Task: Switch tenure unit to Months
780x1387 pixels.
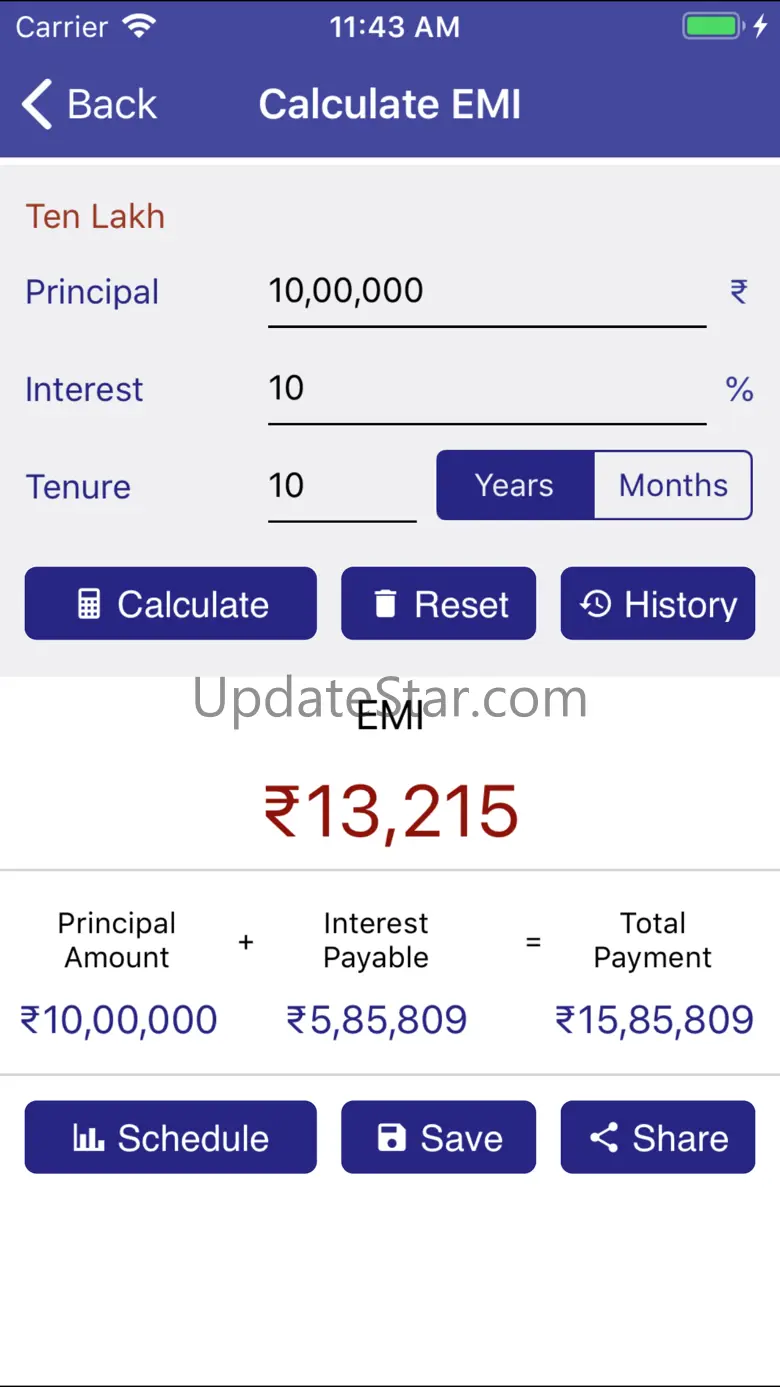Action: 673,485
